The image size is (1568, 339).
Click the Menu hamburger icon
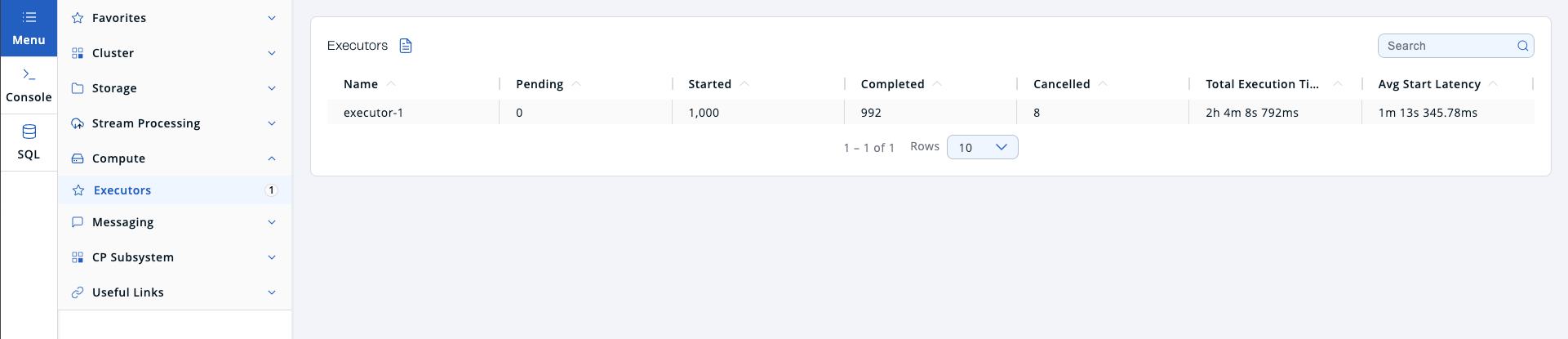(29, 17)
